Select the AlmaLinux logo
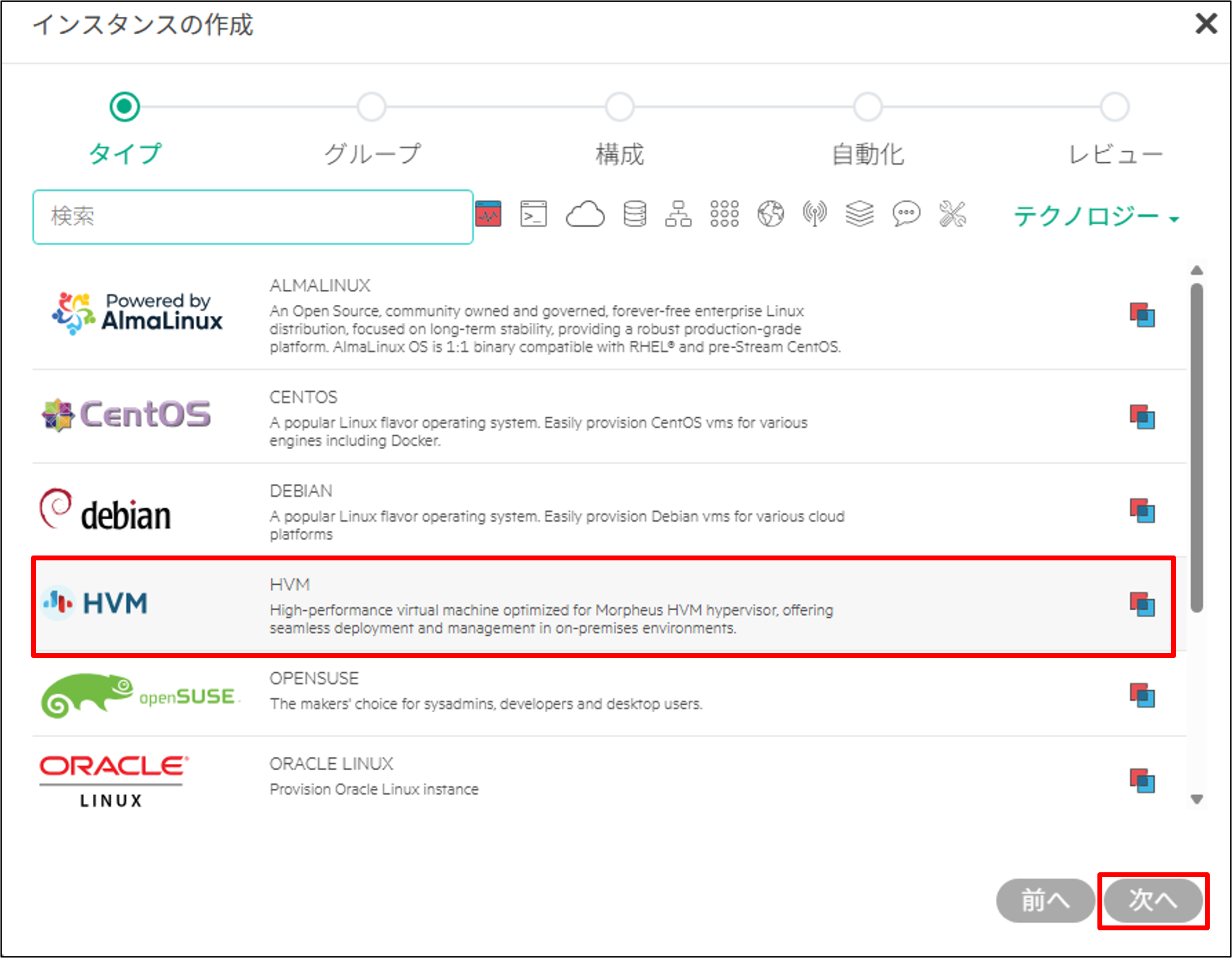1232x958 pixels. [137, 313]
